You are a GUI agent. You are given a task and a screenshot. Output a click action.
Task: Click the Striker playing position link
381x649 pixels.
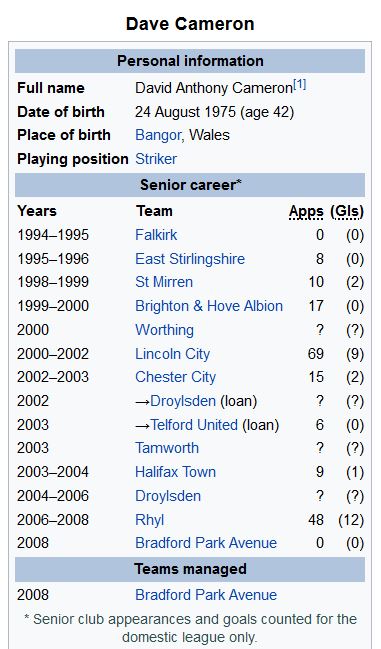coord(156,159)
